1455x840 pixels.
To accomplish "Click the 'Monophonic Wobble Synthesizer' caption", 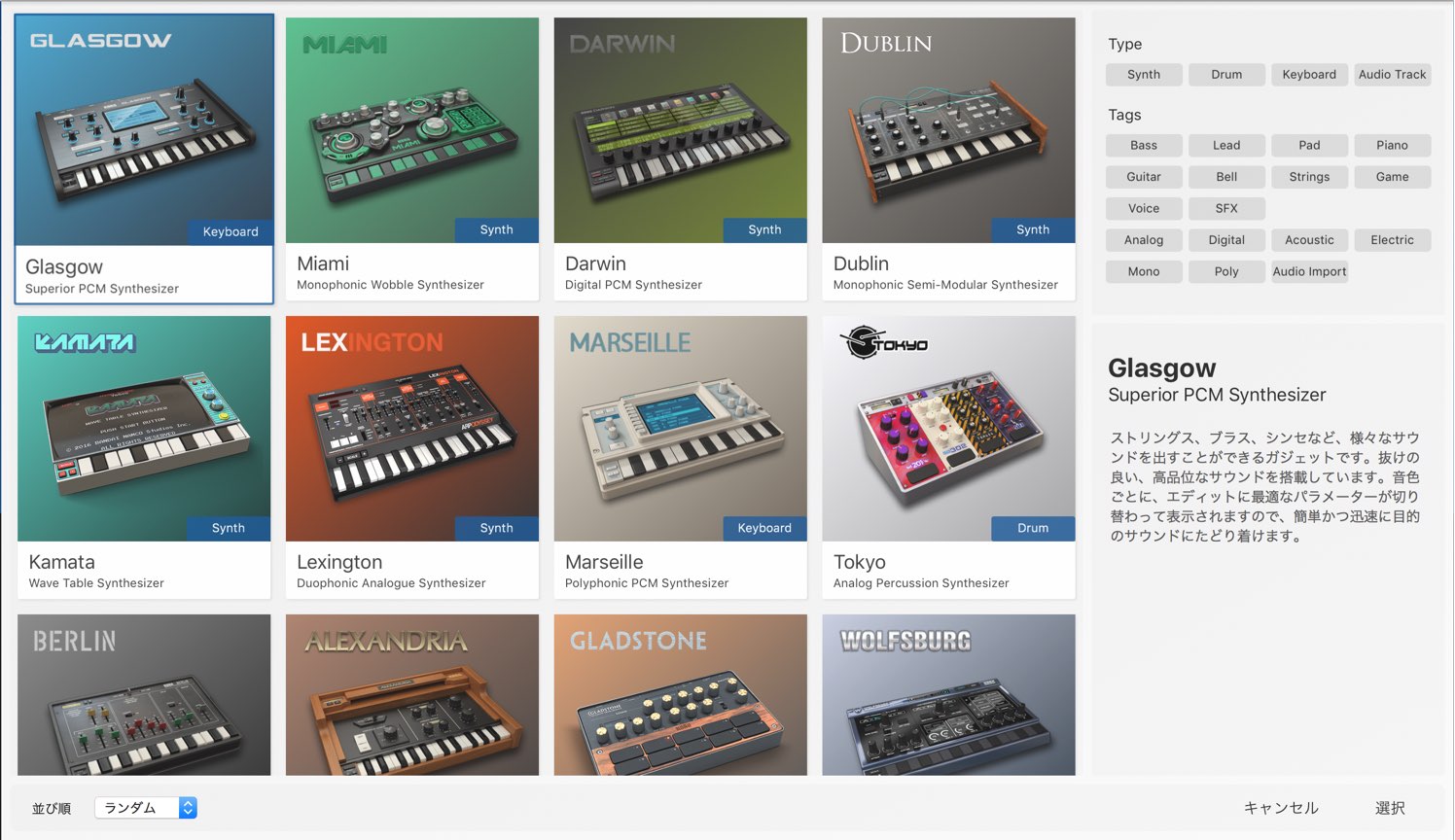I will [390, 285].
